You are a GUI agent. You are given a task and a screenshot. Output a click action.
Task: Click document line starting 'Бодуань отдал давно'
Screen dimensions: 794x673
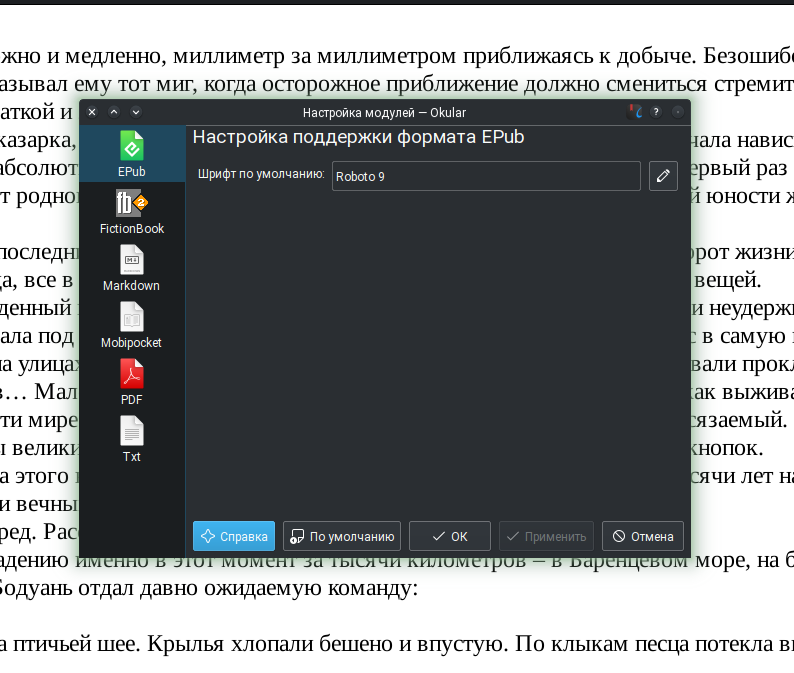[x=207, y=588]
